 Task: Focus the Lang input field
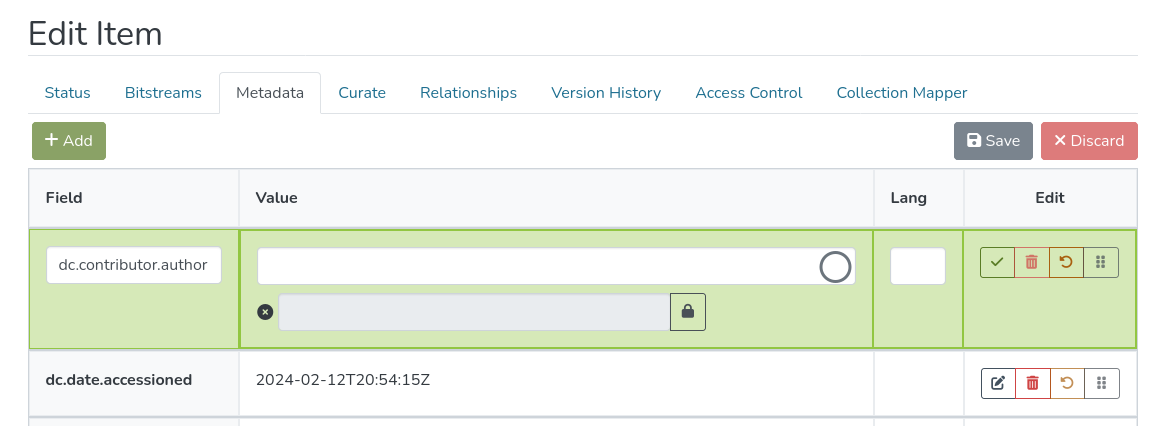point(917,266)
